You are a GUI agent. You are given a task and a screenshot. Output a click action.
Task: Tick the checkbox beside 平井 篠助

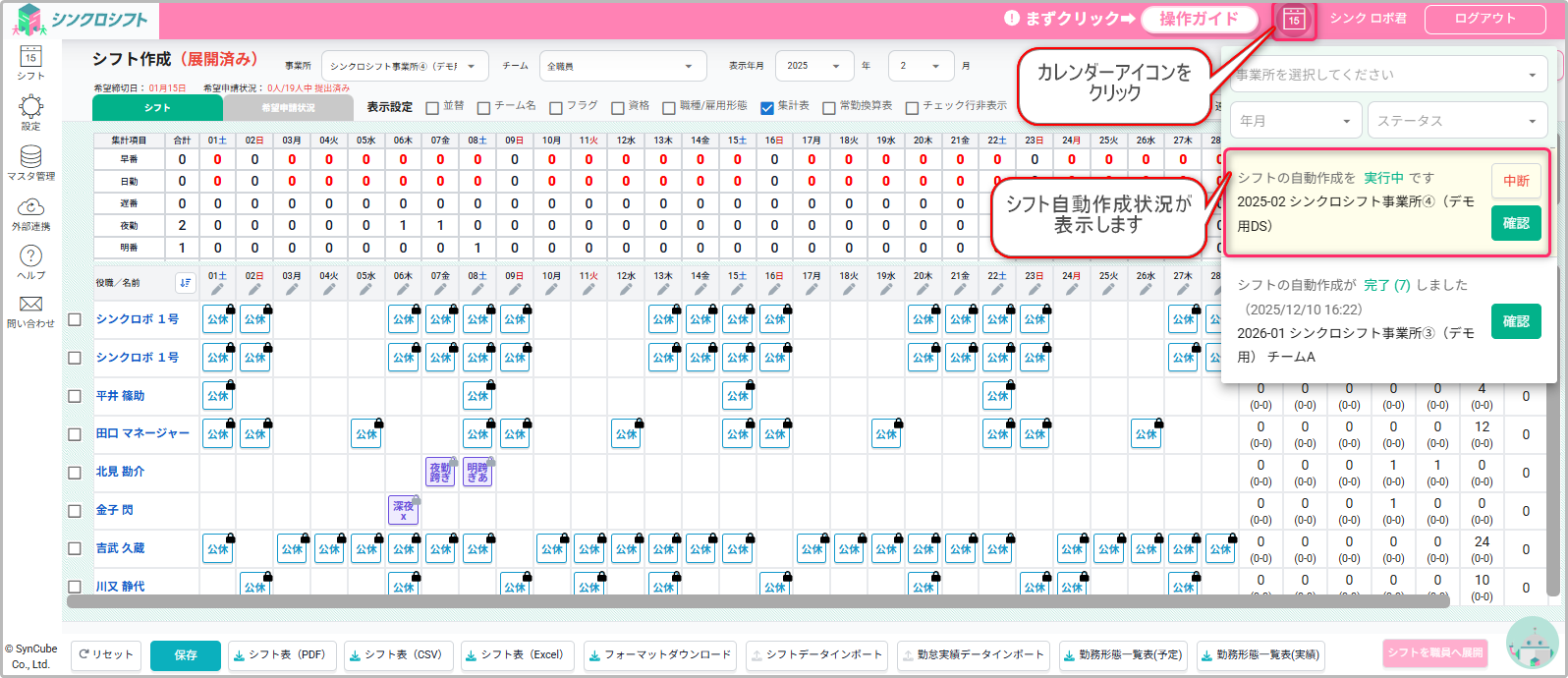tap(75, 396)
